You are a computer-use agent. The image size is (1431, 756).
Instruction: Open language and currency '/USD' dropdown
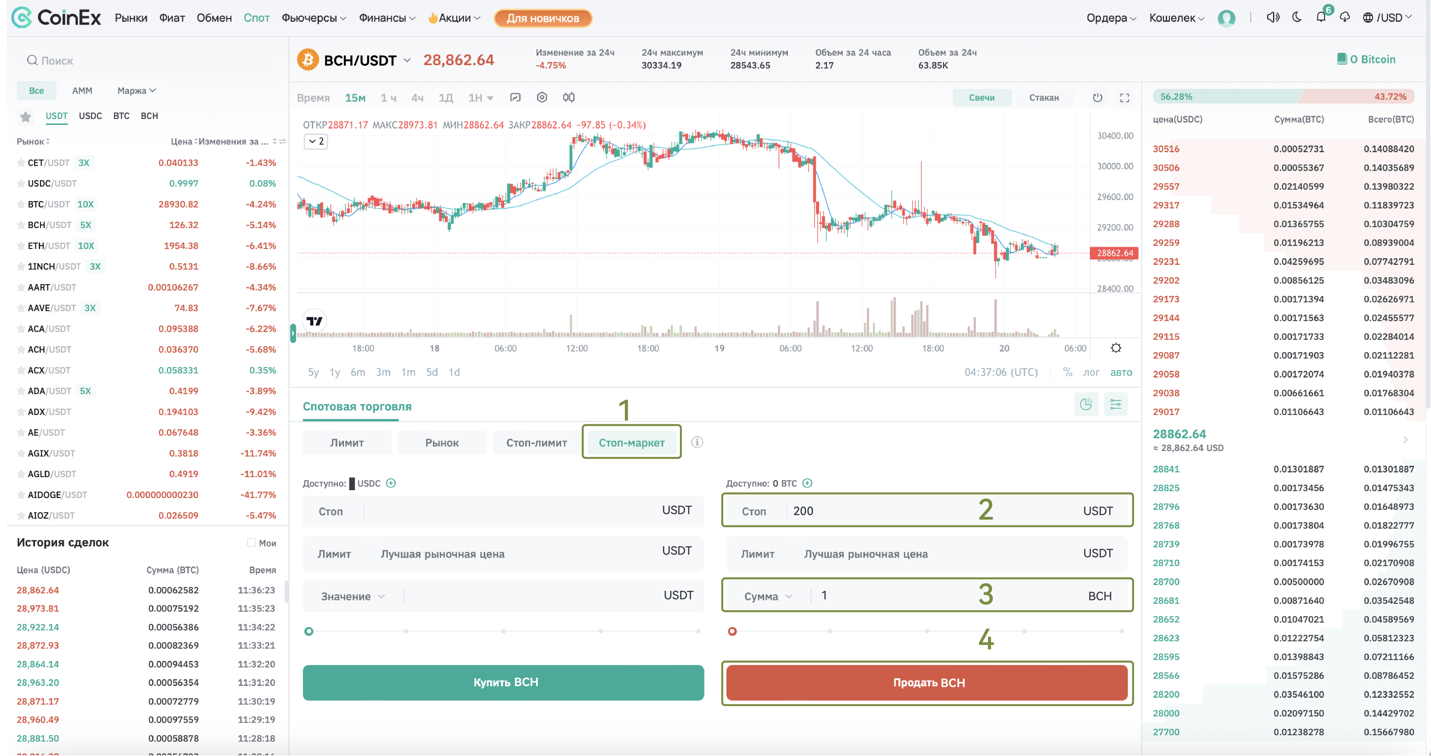1387,18
